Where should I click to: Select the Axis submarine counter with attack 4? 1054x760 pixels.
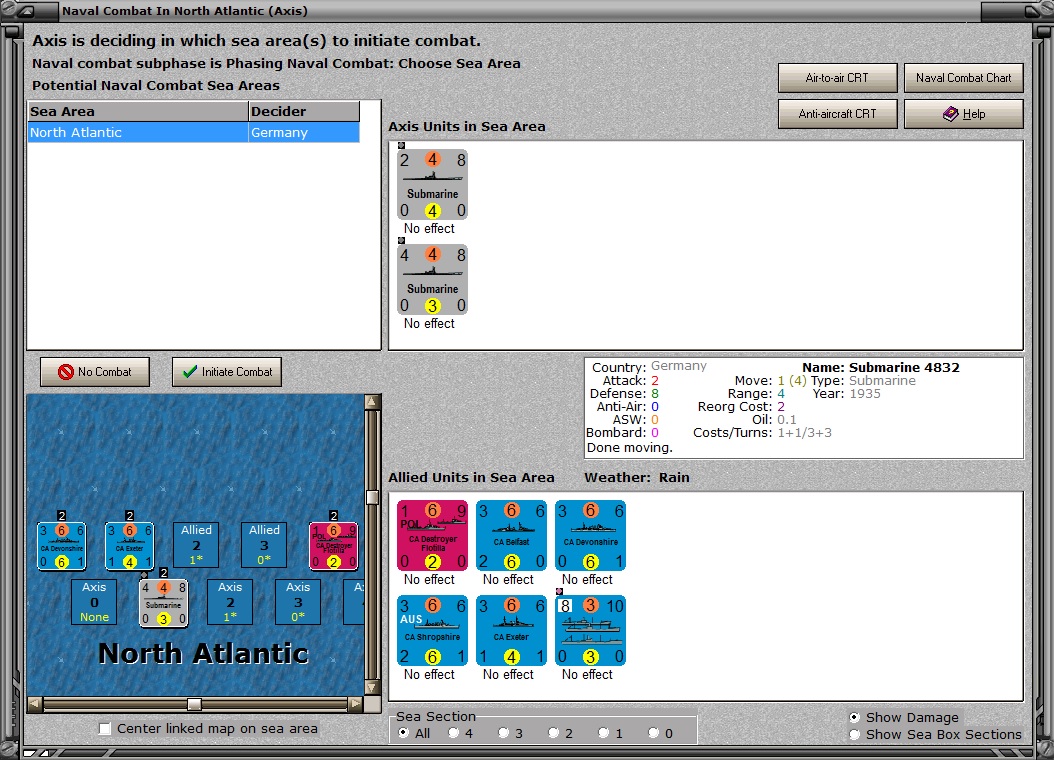432,280
